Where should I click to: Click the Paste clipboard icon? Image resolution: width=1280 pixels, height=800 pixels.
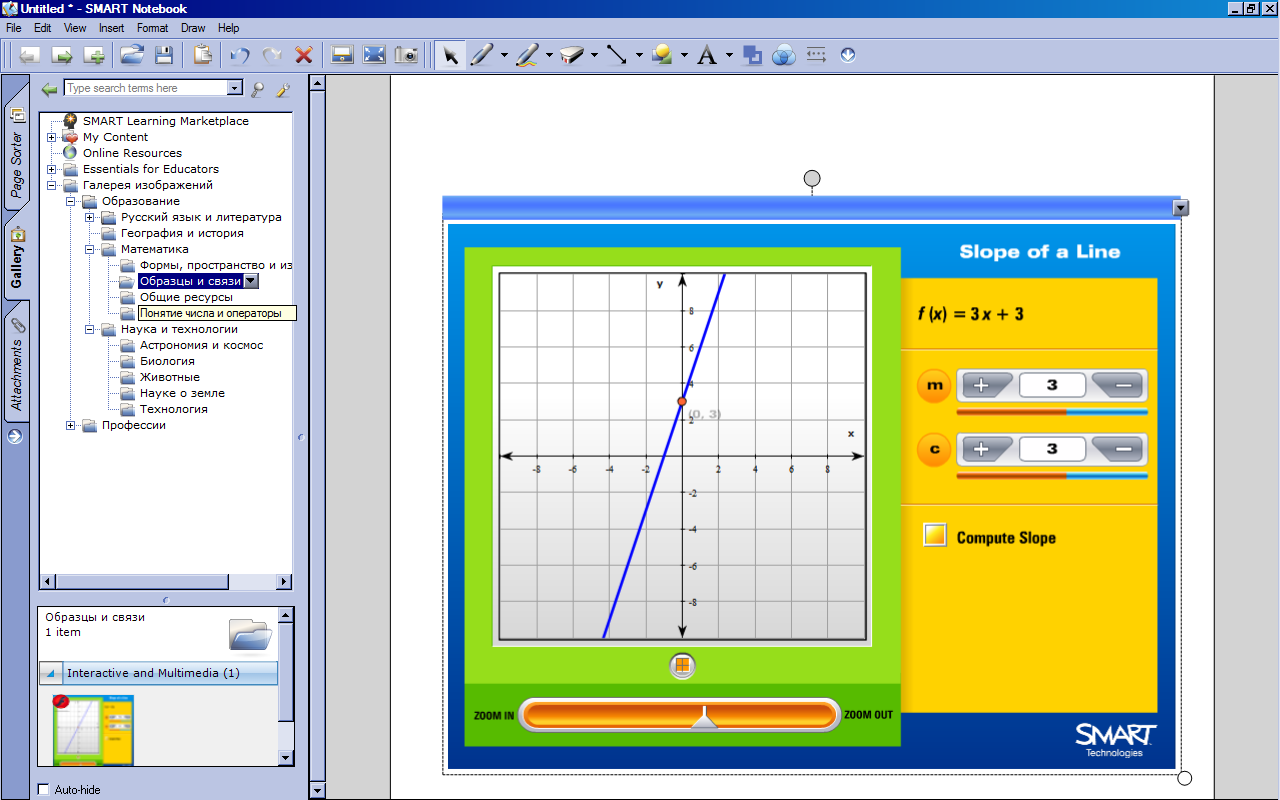click(202, 55)
